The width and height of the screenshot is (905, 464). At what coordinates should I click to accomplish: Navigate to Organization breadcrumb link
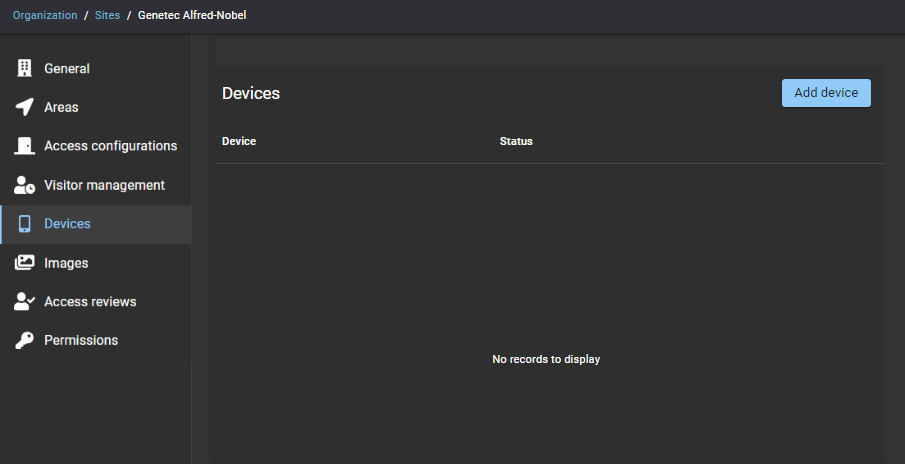pos(45,16)
